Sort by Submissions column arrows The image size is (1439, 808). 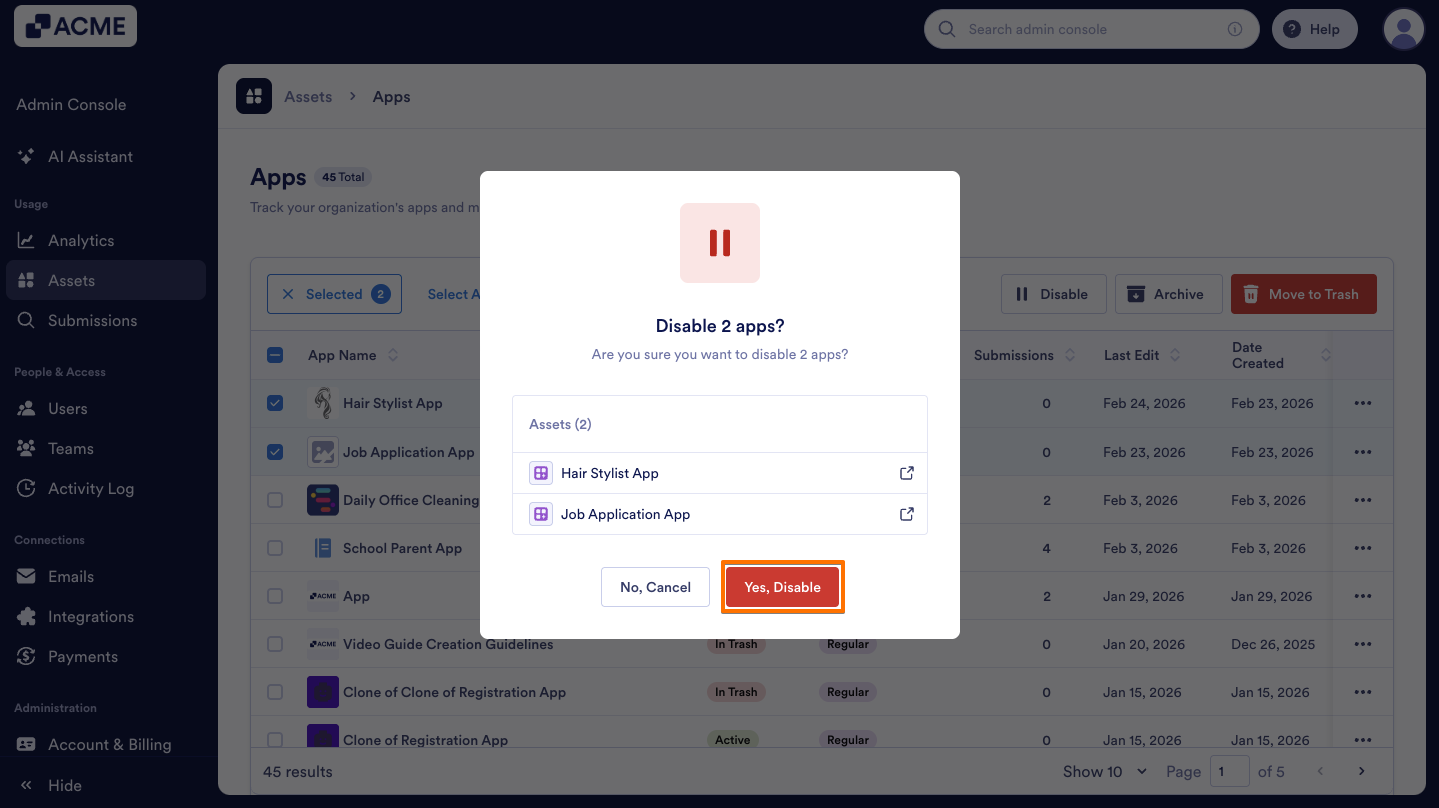point(1070,355)
